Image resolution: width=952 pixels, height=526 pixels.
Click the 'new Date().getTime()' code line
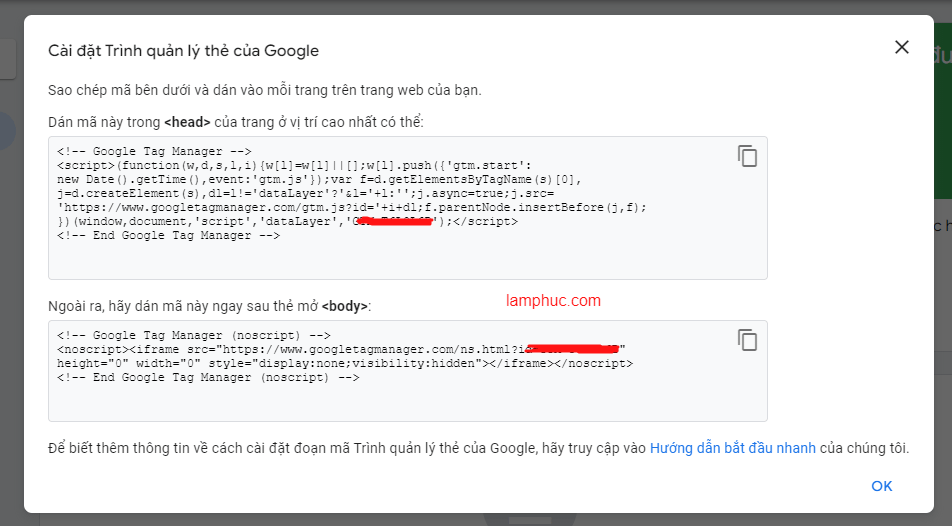tap(319, 179)
